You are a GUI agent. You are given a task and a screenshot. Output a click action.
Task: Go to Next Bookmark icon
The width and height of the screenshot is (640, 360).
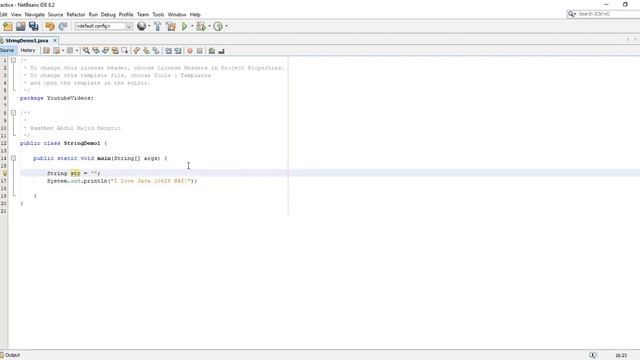click(x=147, y=51)
